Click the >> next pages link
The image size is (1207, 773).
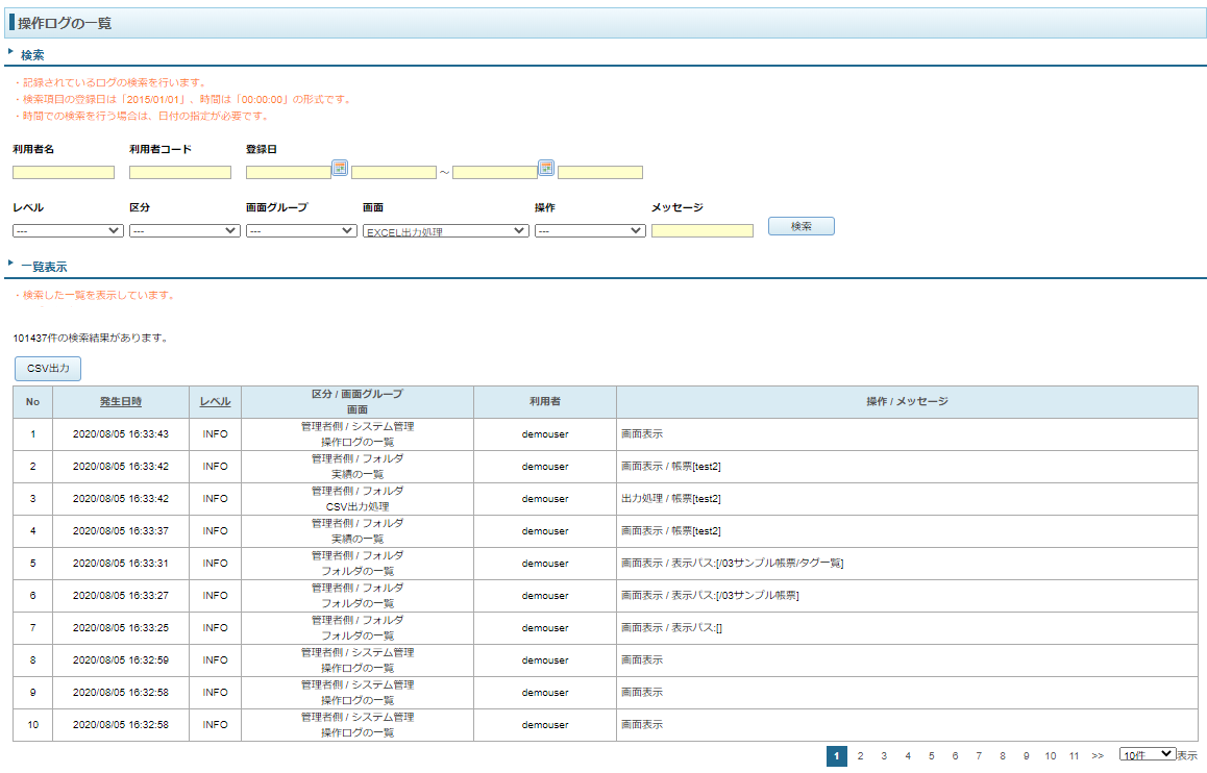(x=1098, y=757)
